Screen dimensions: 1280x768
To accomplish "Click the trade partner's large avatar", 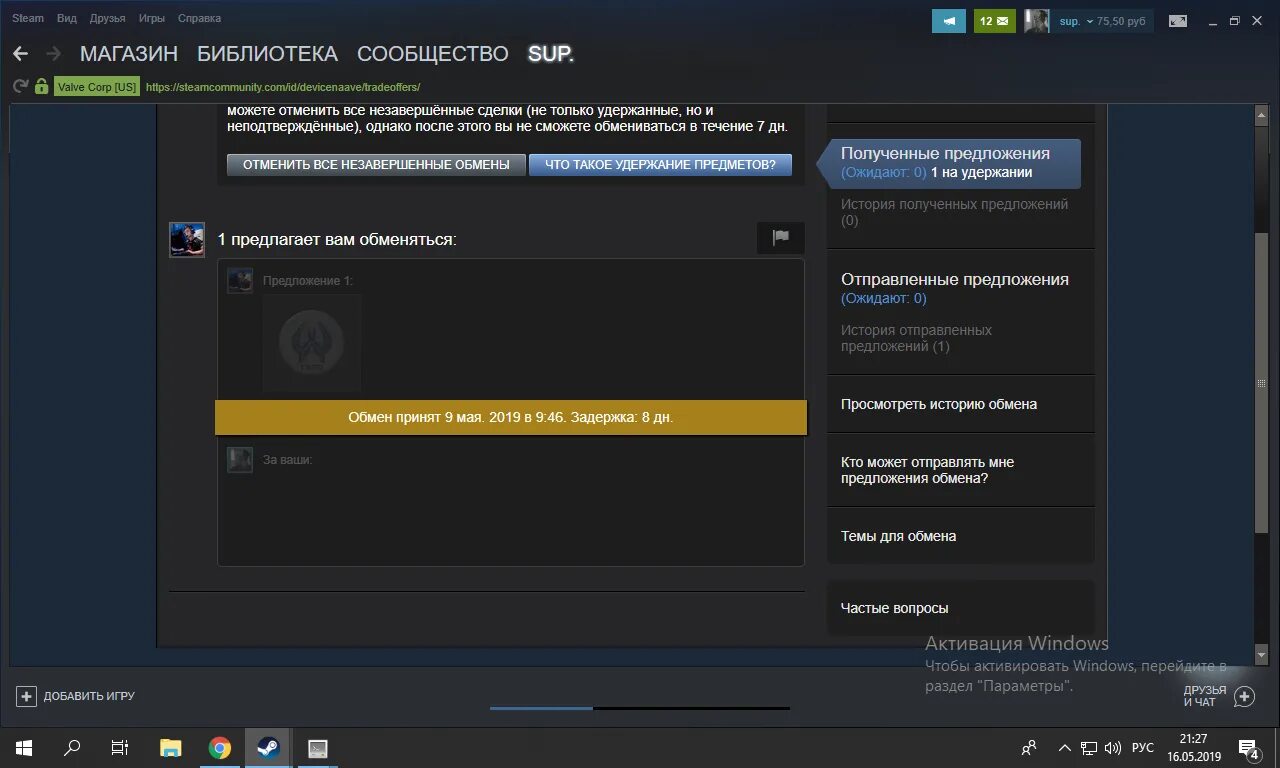I will (187, 240).
